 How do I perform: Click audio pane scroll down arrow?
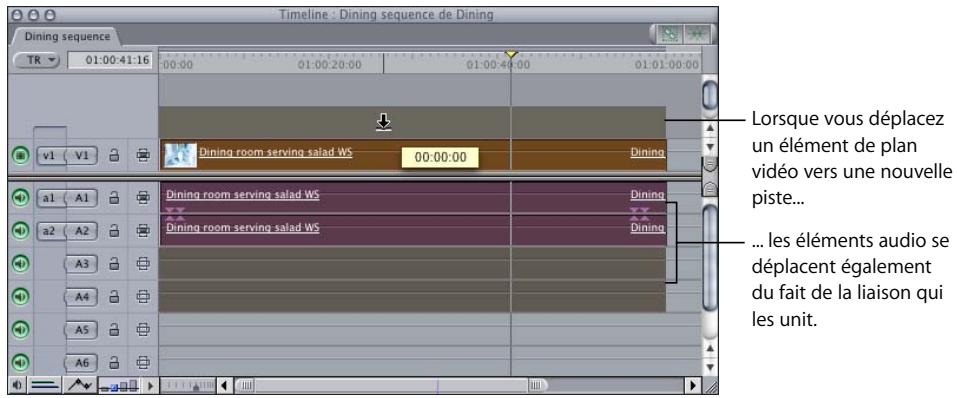[x=710, y=367]
